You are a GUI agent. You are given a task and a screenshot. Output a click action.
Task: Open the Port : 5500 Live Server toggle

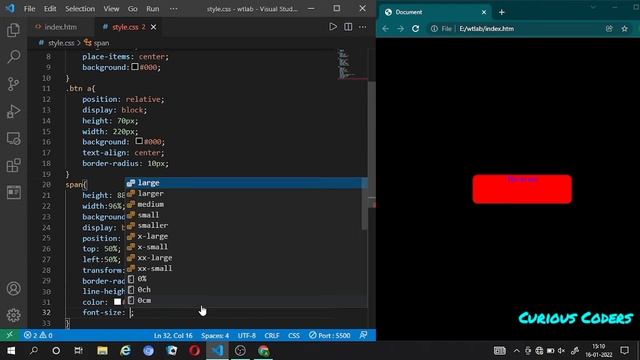coord(329,335)
